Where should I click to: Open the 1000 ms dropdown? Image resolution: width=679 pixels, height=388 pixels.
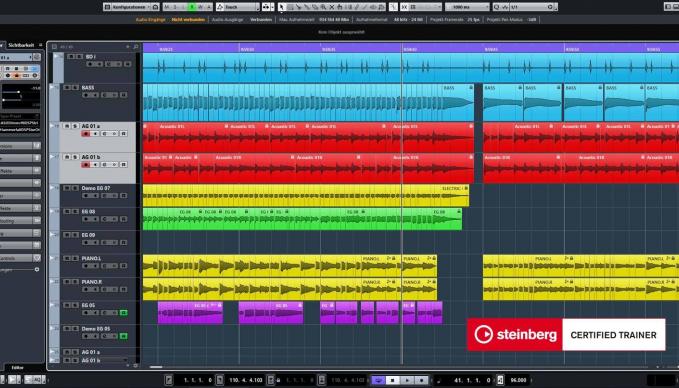tap(467, 7)
